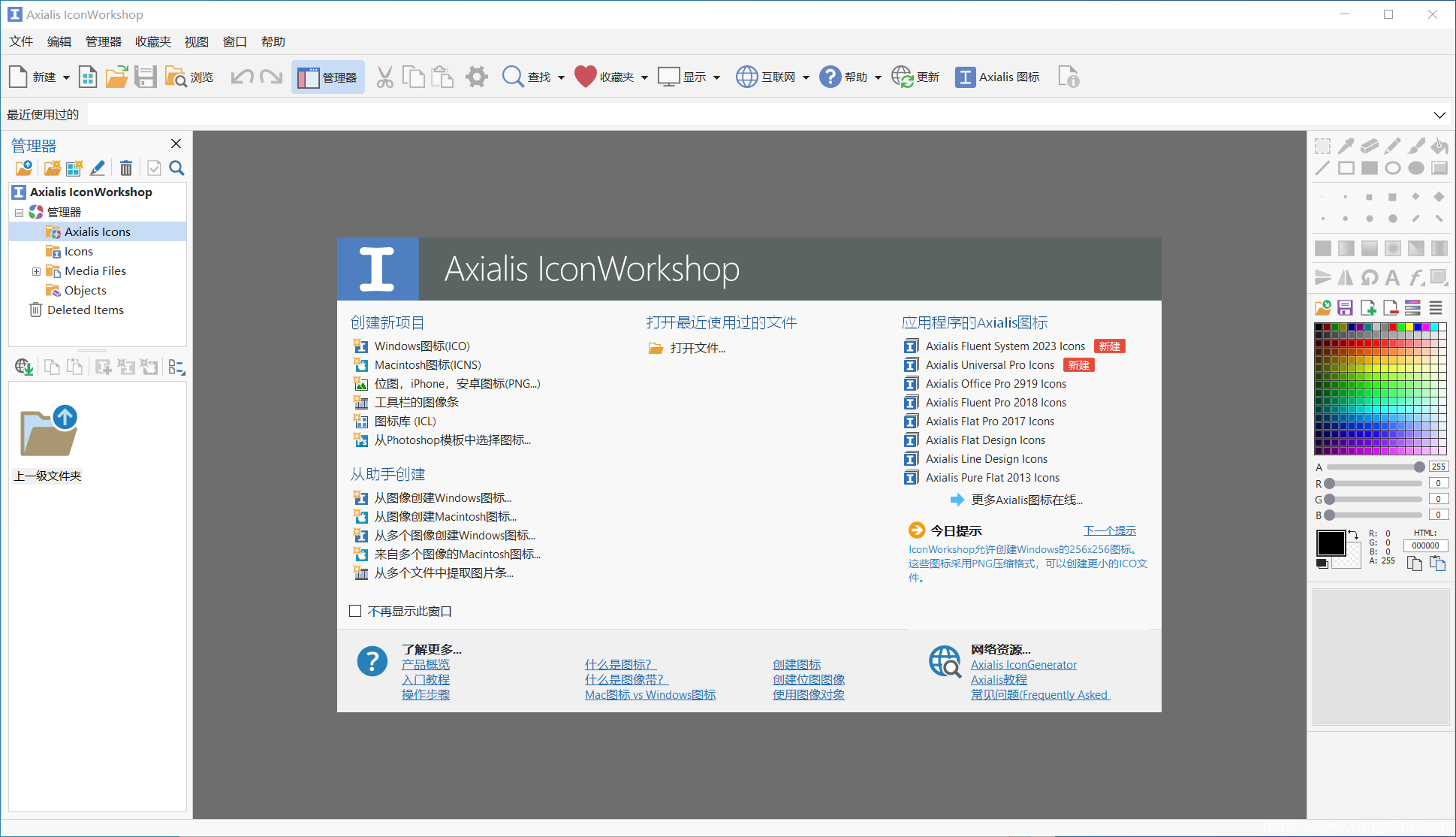Open the 视图 menu
The height and width of the screenshot is (837, 1456).
tap(196, 41)
